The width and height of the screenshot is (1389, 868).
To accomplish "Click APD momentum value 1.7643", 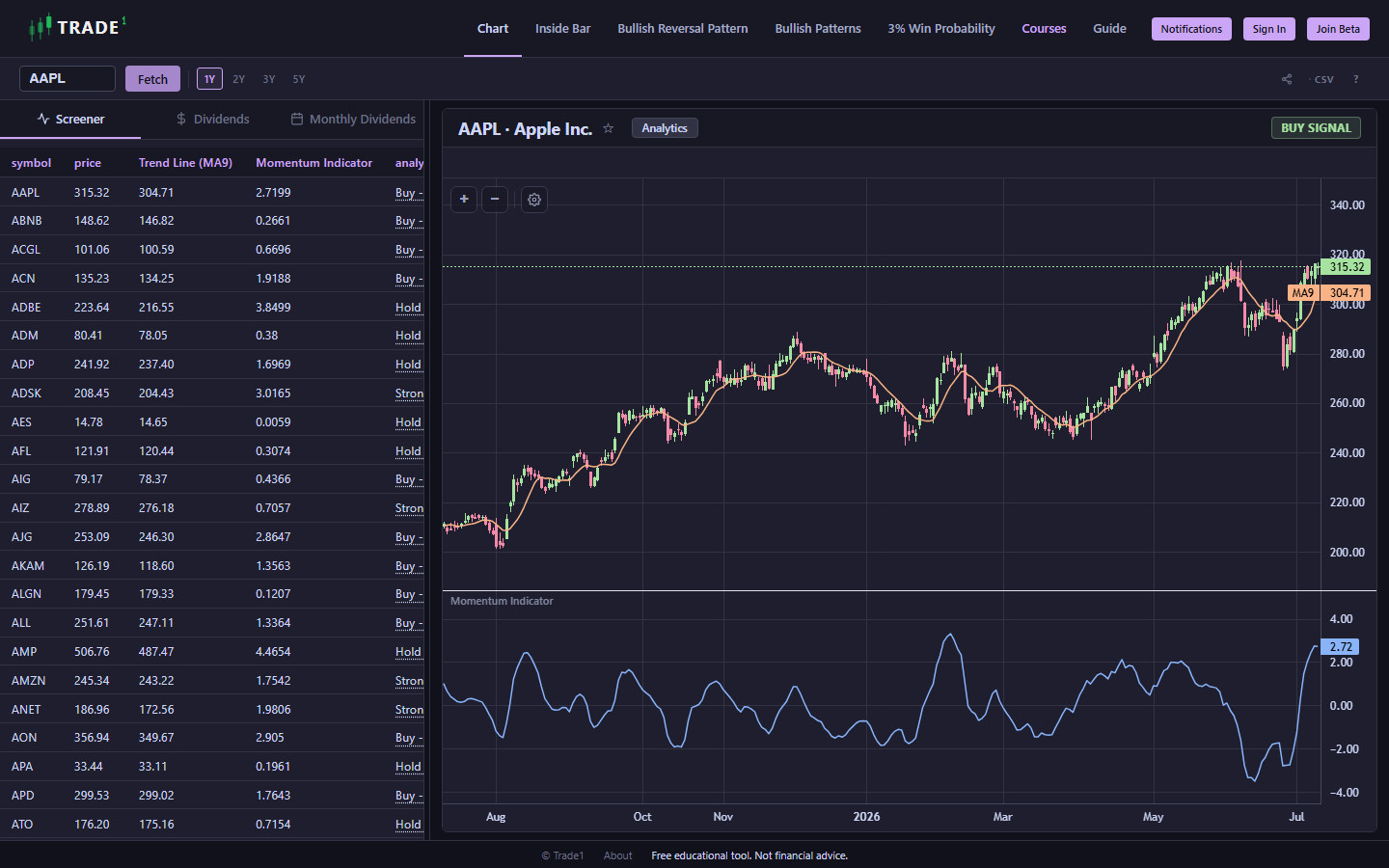I will tap(273, 796).
